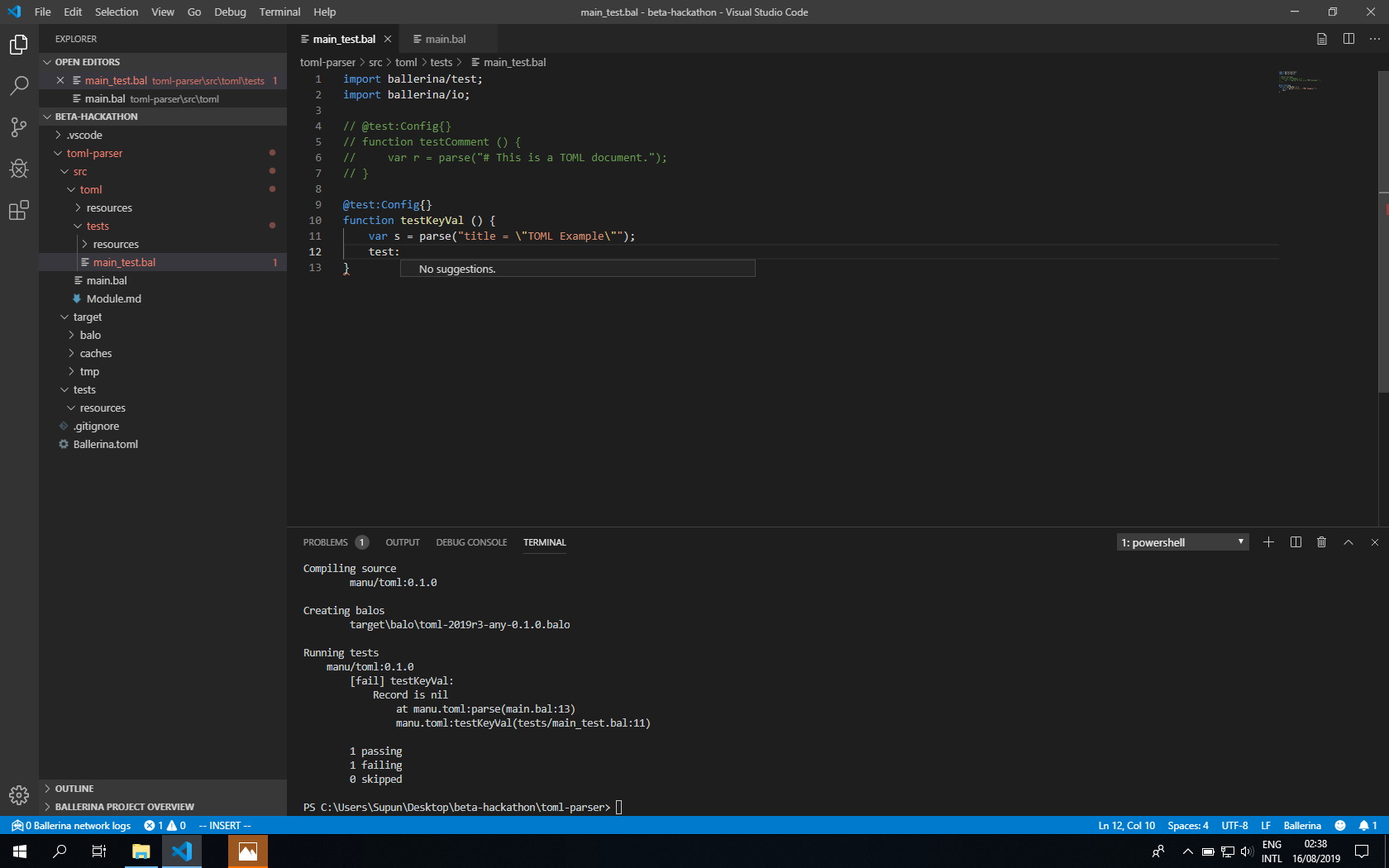Viewport: 1389px width, 868px height.
Task: Click the errors and warnings status indicator
Action: [x=165, y=826]
